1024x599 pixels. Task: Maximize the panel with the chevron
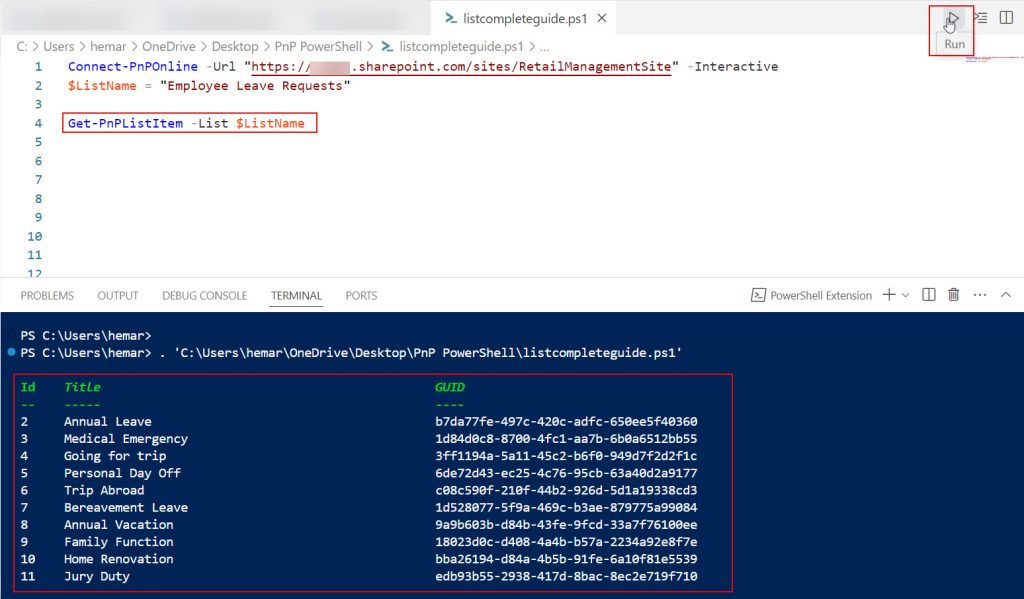1006,295
